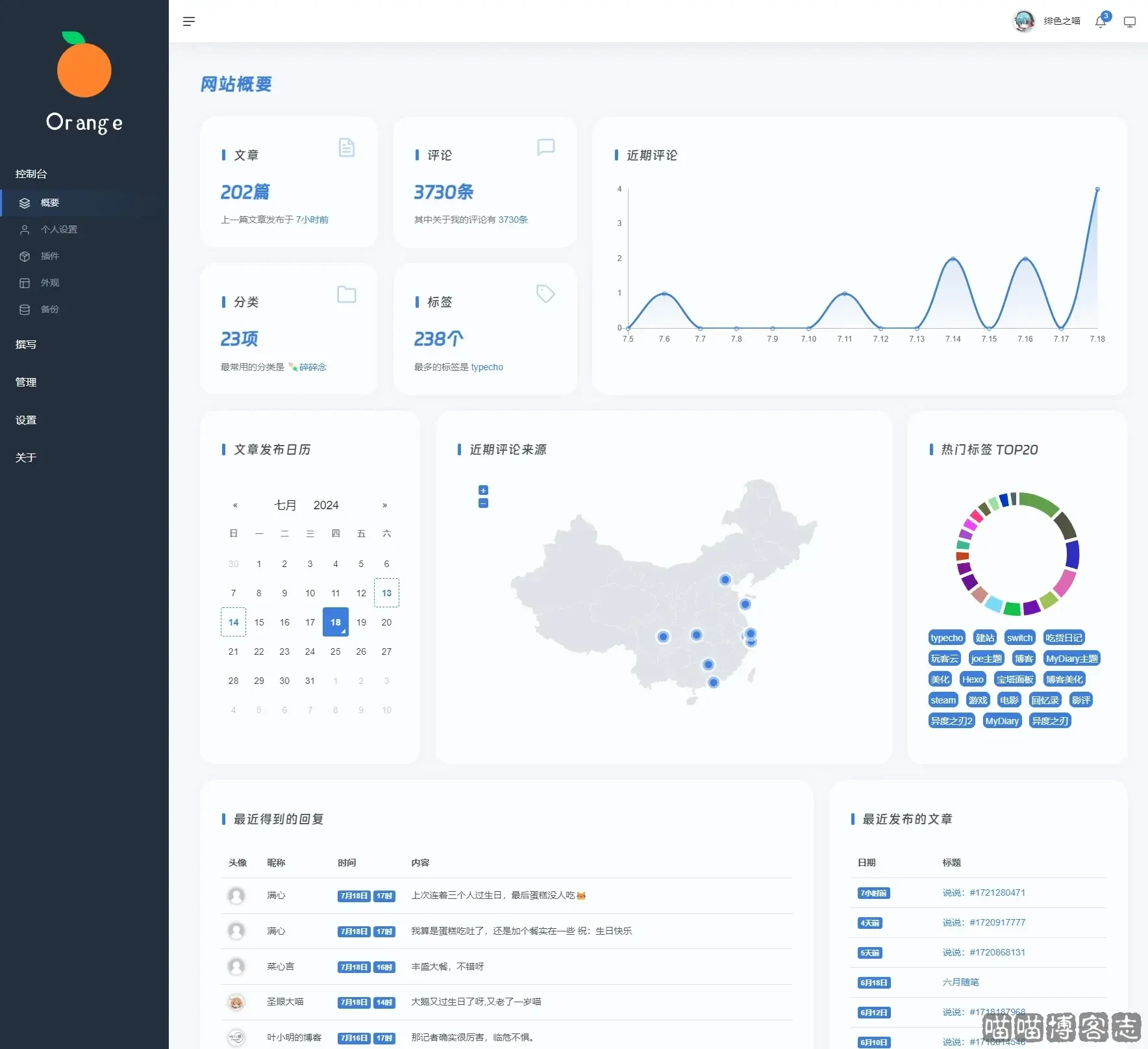Zoom out on the comment source map
The width and height of the screenshot is (1148, 1049).
coord(483,503)
